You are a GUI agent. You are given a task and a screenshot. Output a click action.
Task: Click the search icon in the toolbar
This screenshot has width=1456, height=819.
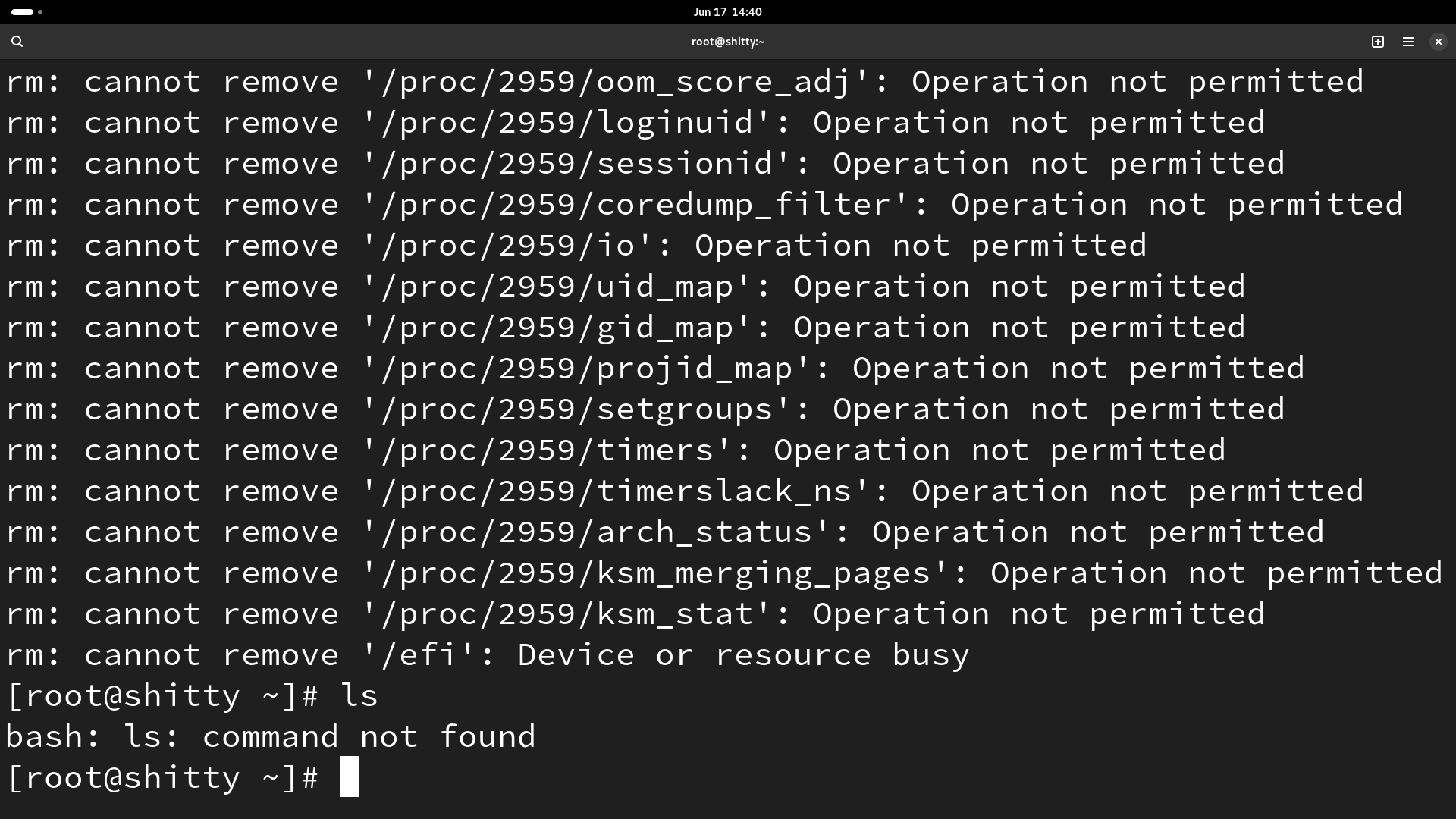coord(17,41)
